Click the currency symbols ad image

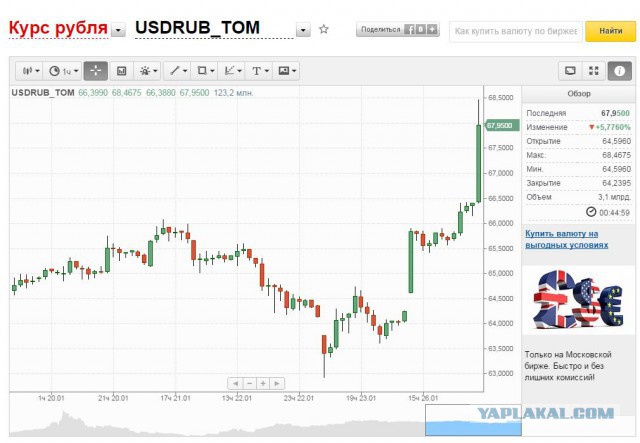[x=579, y=299]
